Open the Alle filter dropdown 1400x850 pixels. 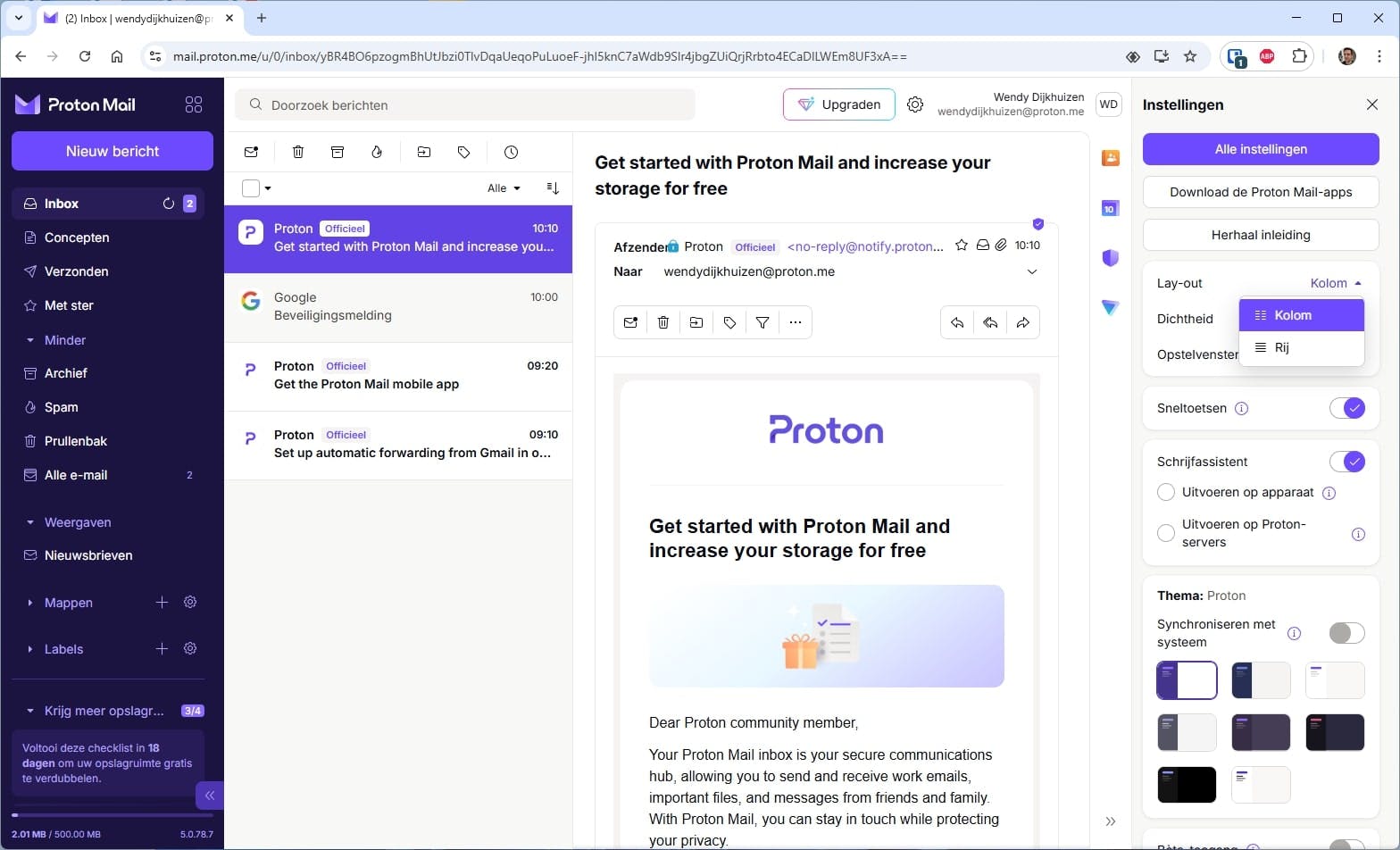(x=504, y=188)
